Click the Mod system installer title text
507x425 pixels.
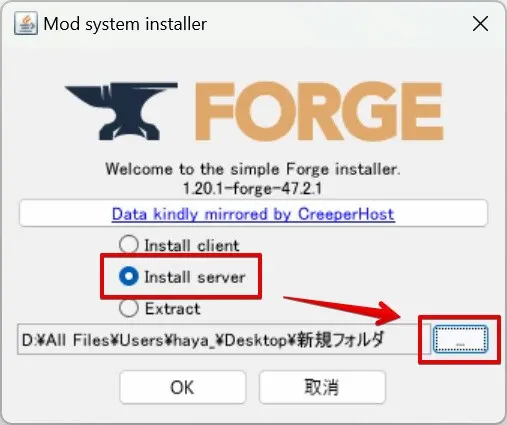(x=125, y=24)
